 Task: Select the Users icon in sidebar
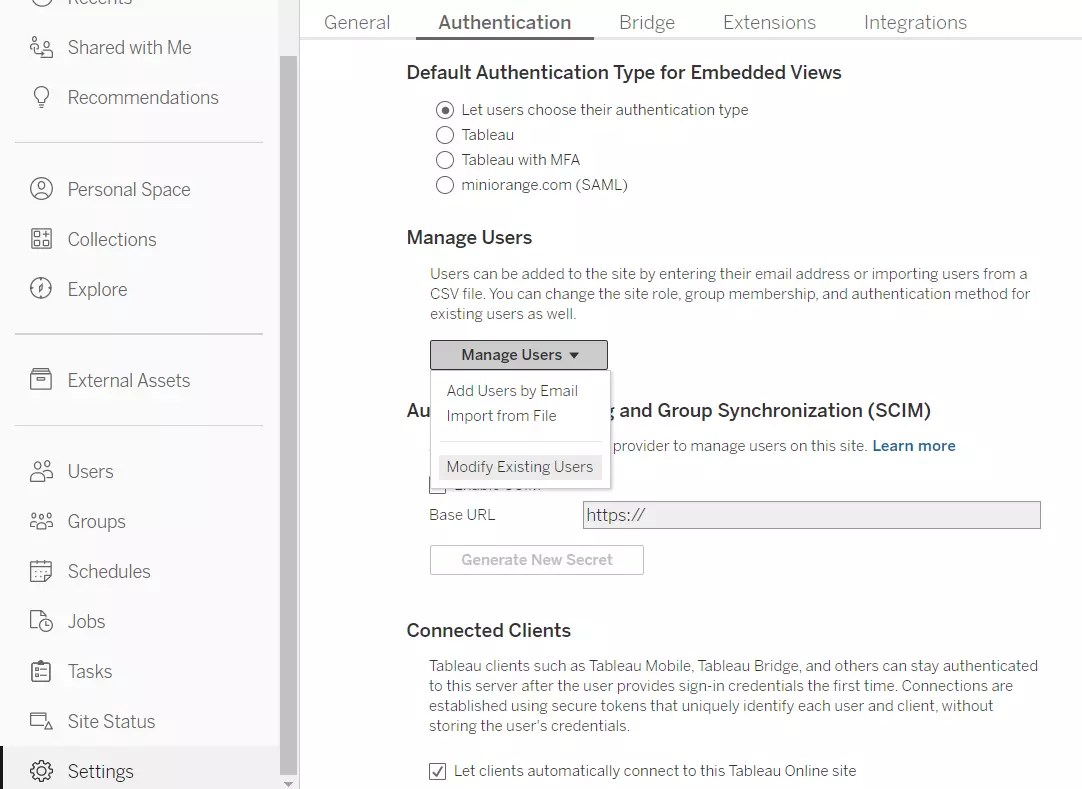pyautogui.click(x=41, y=471)
